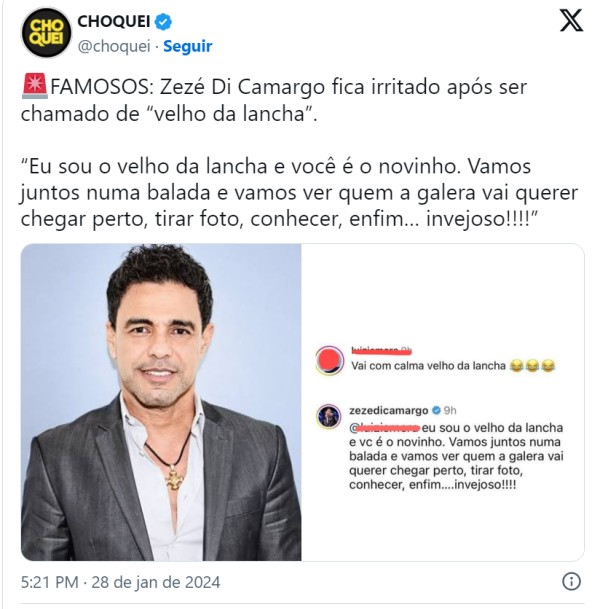Click the laughing emojis in the comment
600x609 pixels.
pos(532,366)
